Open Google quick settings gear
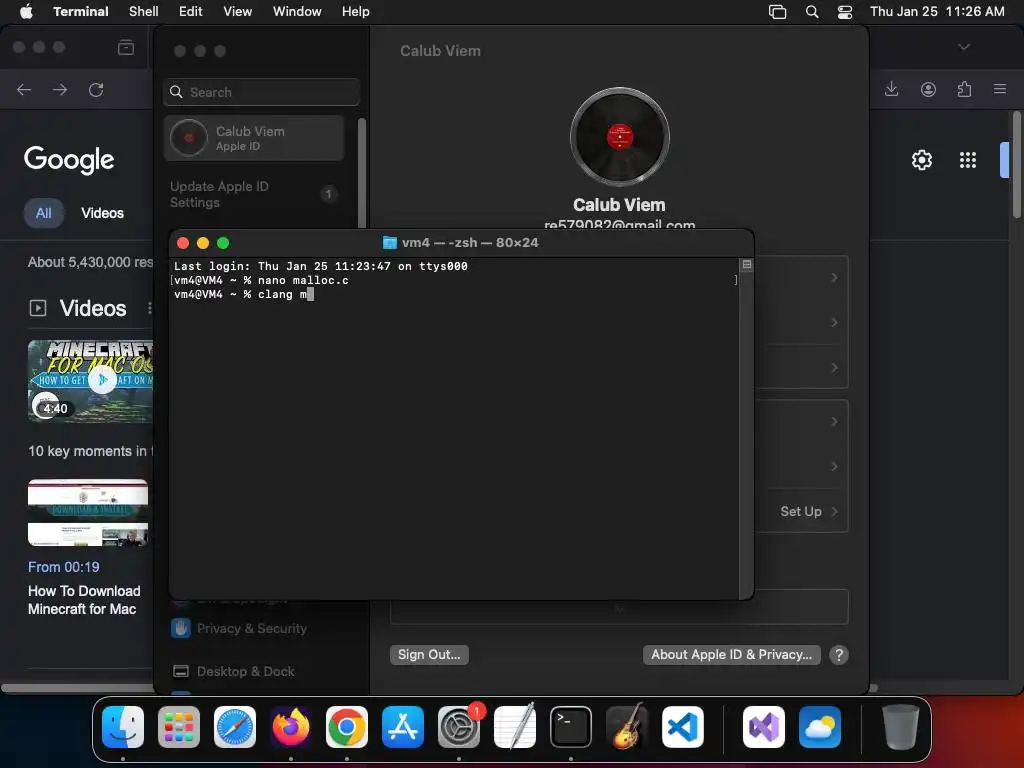This screenshot has width=1024, height=768. (x=921, y=160)
